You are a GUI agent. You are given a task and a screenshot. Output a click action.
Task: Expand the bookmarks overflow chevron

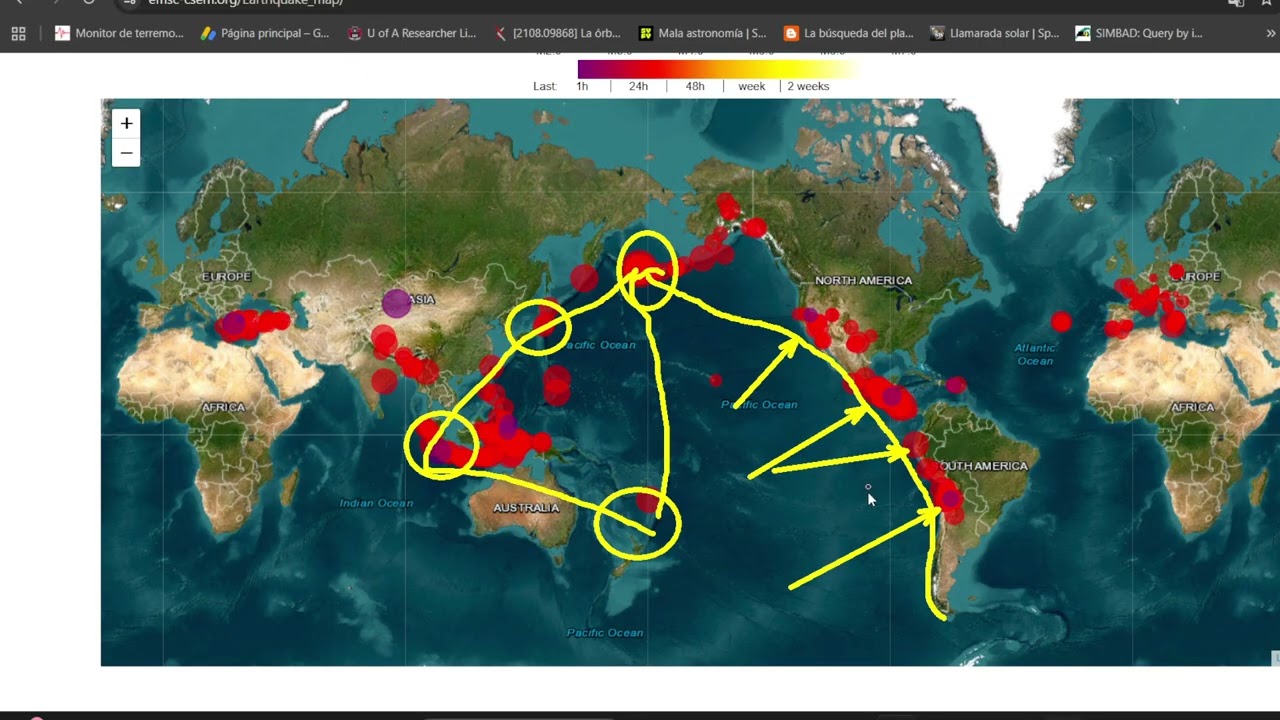1271,33
